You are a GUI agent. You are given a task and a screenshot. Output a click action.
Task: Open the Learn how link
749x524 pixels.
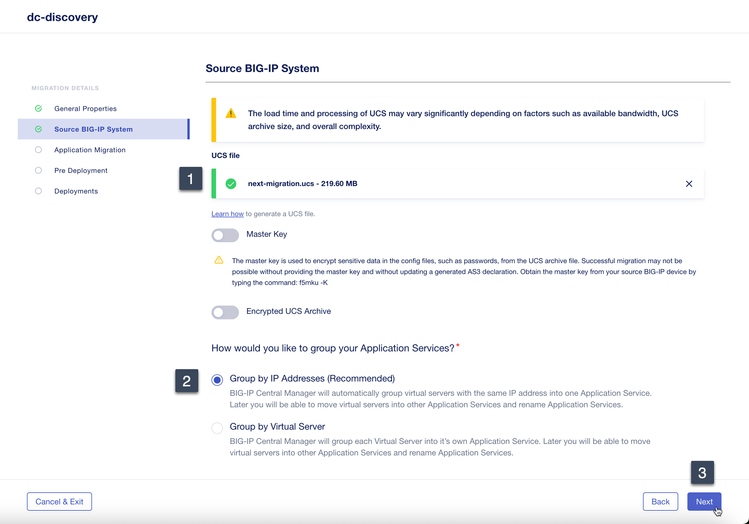[227, 214]
